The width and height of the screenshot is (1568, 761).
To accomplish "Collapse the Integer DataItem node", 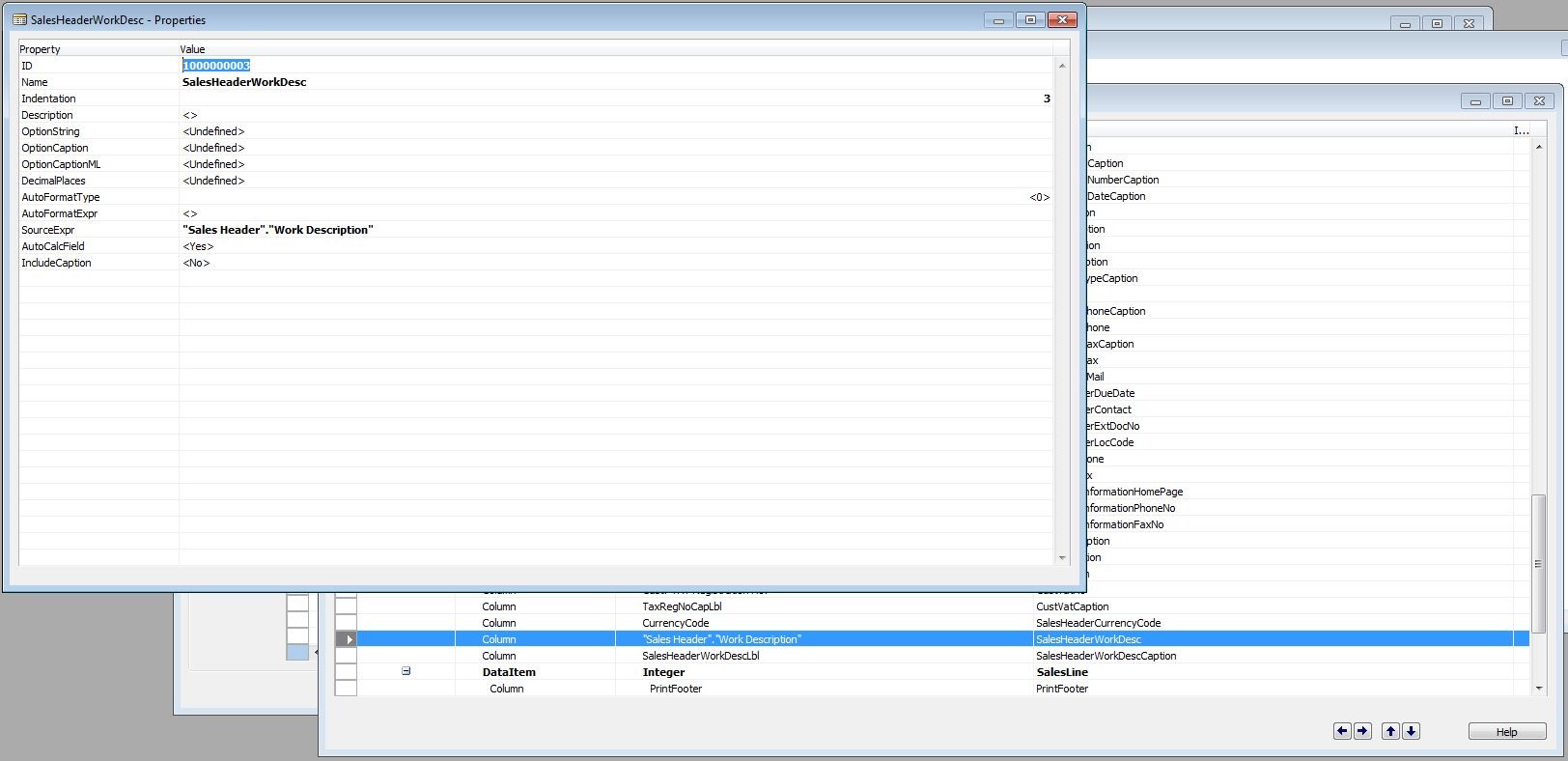I will [x=406, y=671].
